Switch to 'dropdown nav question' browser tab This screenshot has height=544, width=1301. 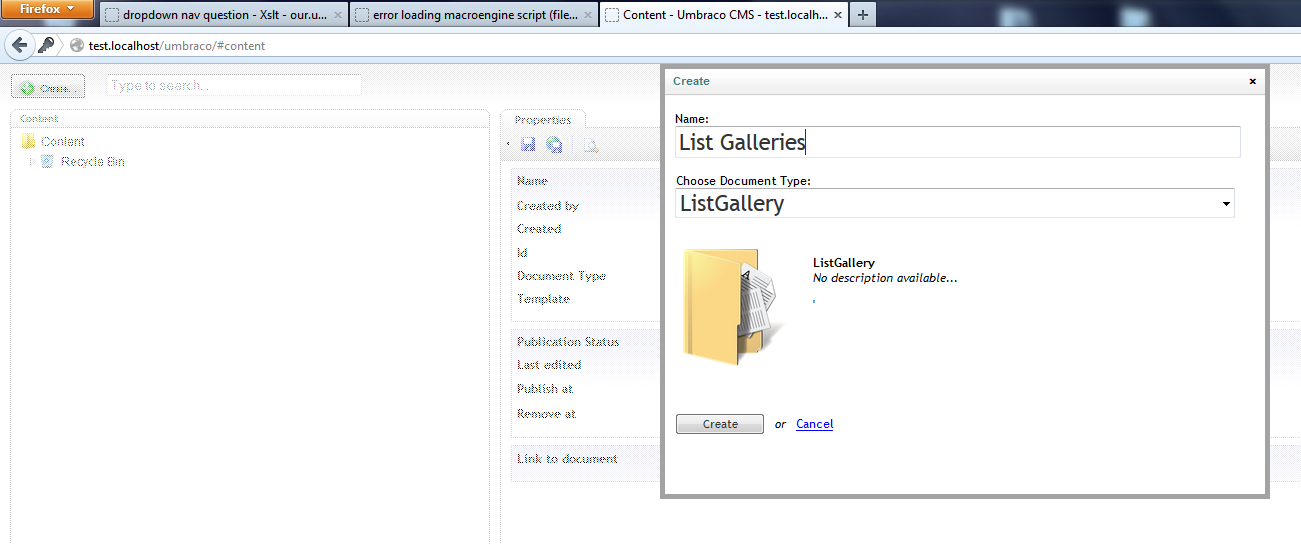223,15
